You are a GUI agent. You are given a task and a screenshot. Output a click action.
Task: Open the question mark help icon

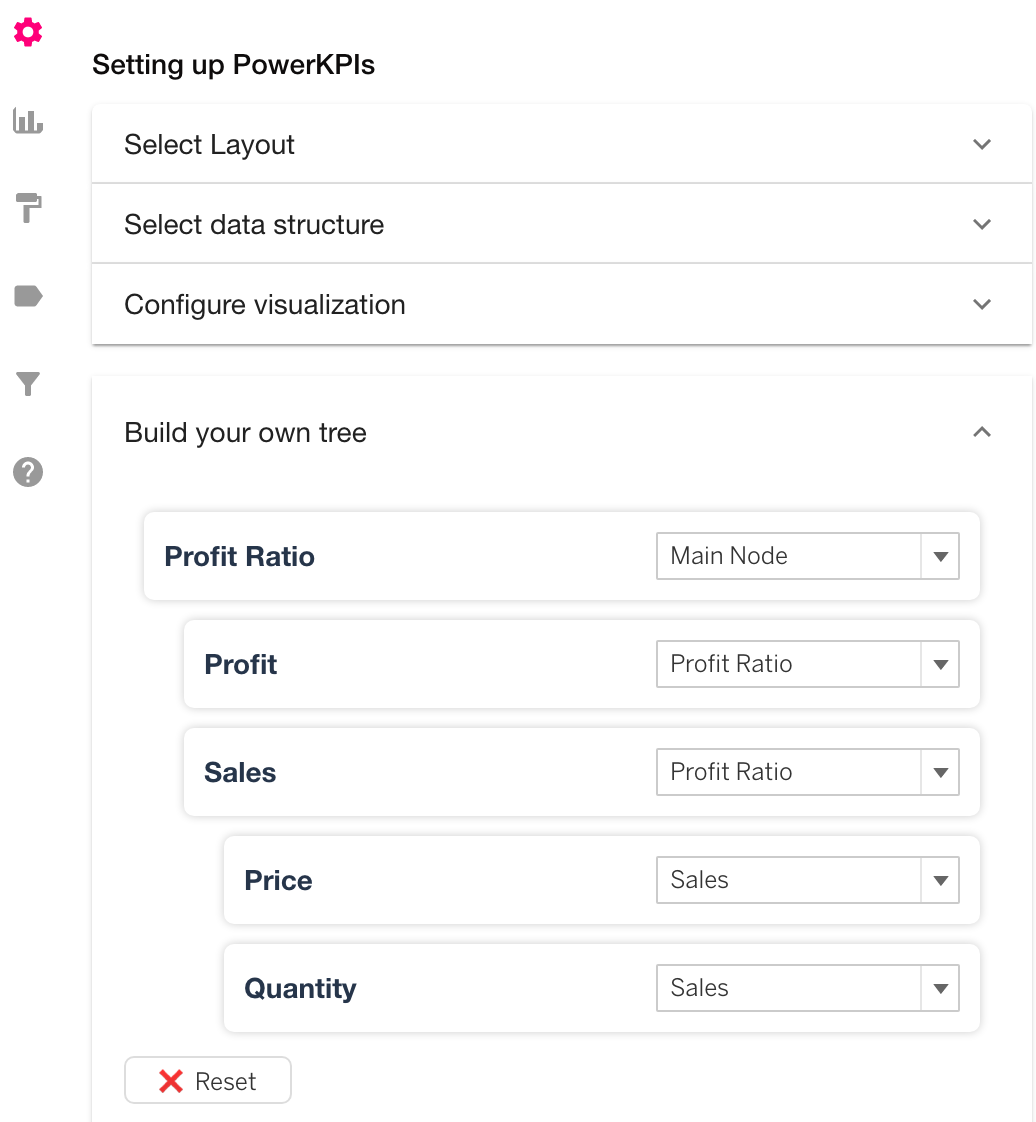[28, 472]
